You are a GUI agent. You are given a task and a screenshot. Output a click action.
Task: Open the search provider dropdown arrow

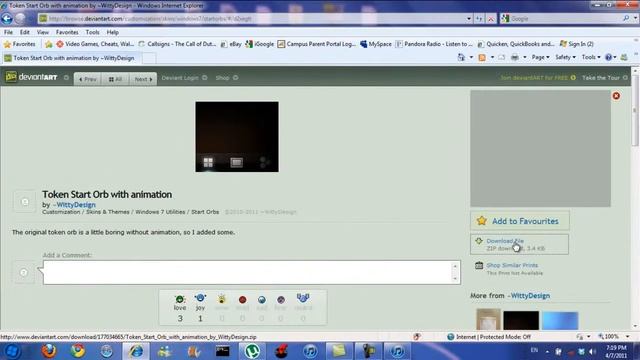[635, 18]
